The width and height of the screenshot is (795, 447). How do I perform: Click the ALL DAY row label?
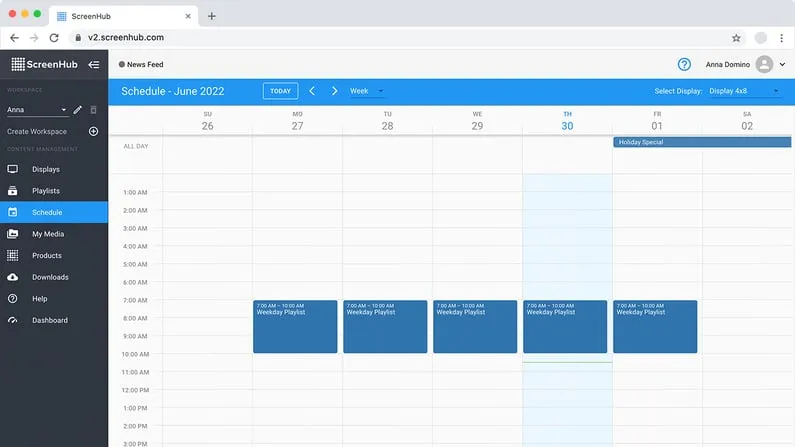coord(136,146)
